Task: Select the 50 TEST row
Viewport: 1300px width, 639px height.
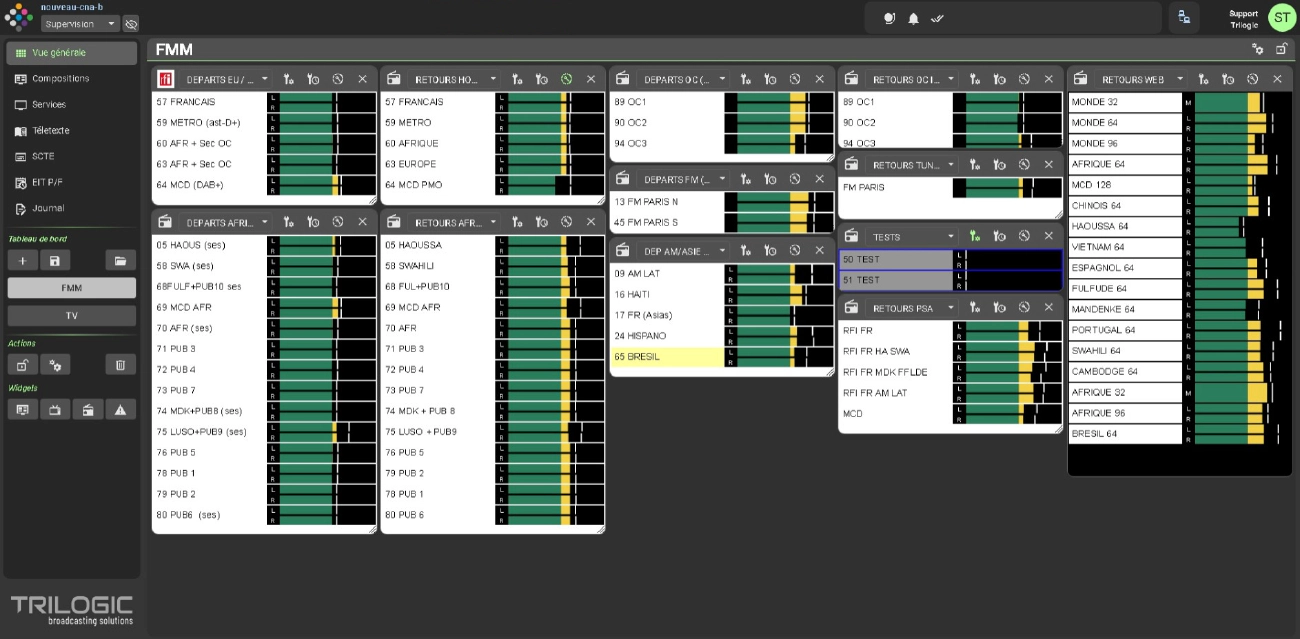Action: click(x=950, y=260)
